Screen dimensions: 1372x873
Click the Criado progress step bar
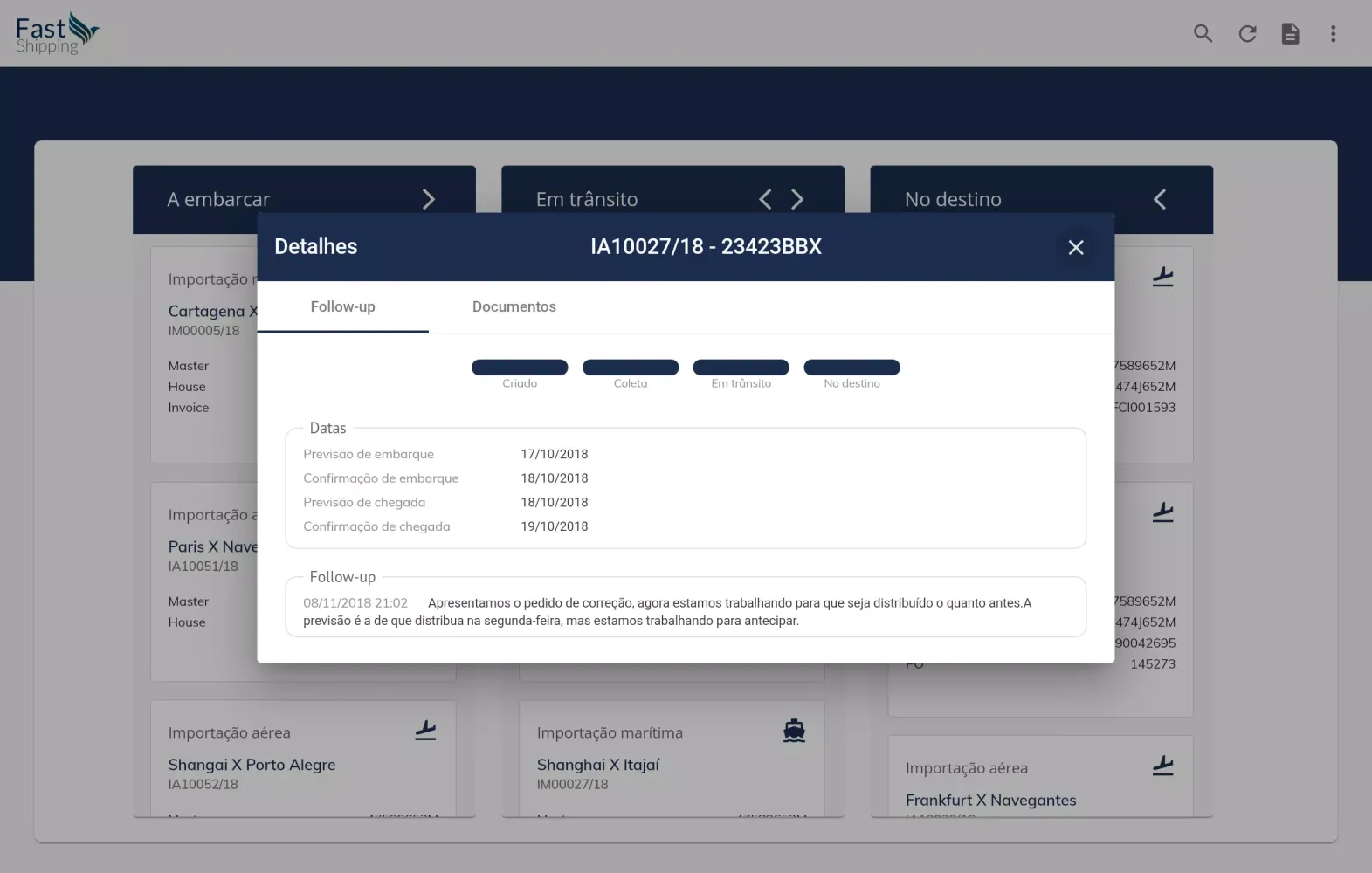pyautogui.click(x=520, y=368)
